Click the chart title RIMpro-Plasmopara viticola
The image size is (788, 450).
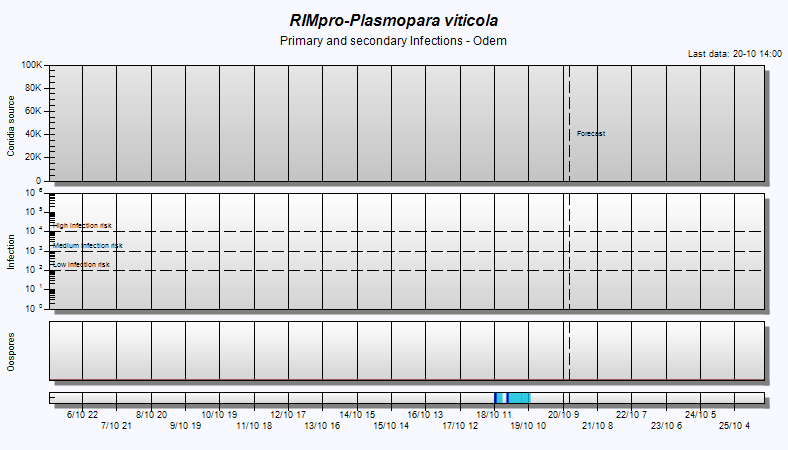[x=393, y=21]
